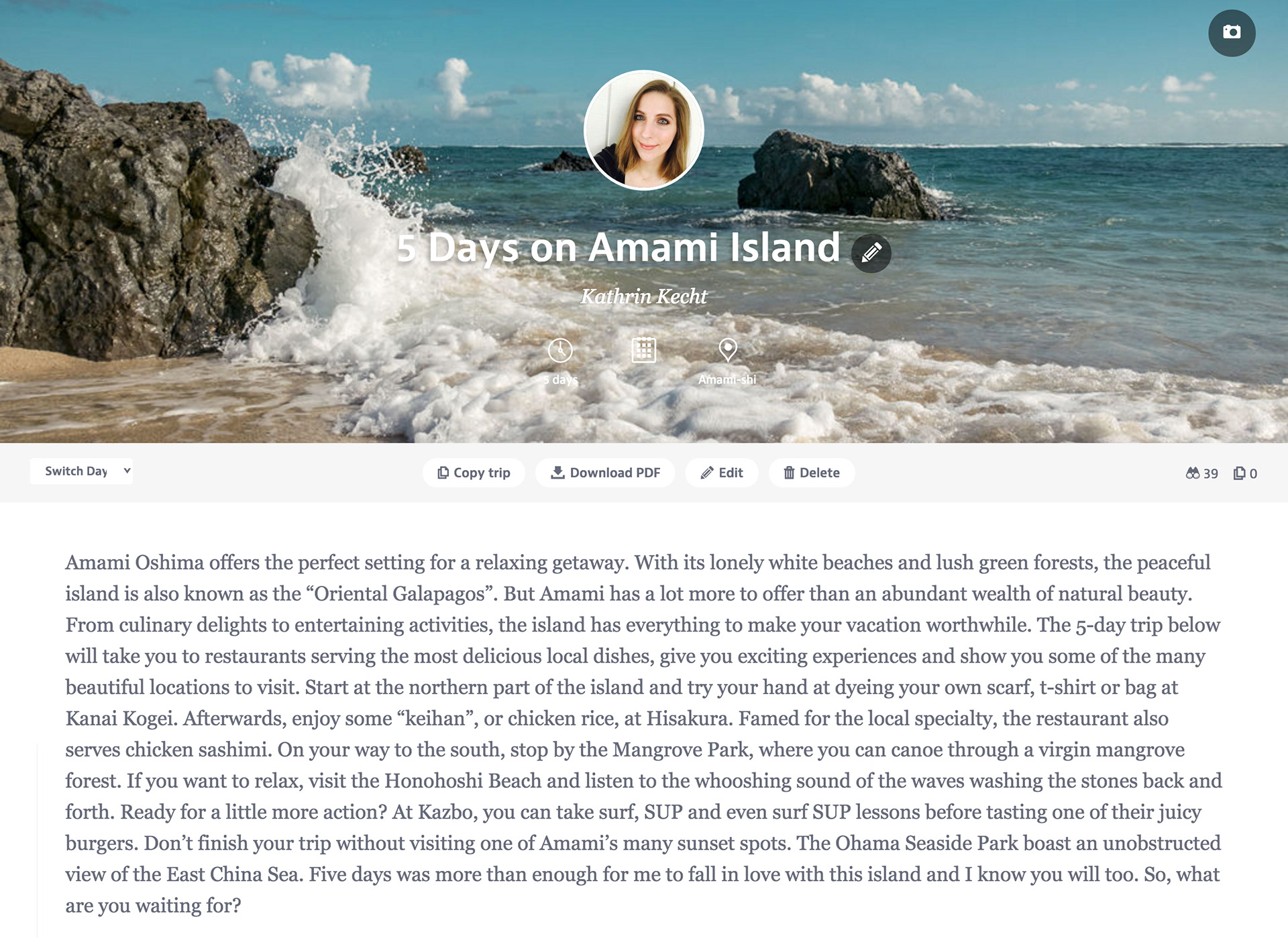This screenshot has height=938, width=1288.
Task: Click the Switch Day dropdown arrow
Action: [x=127, y=471]
